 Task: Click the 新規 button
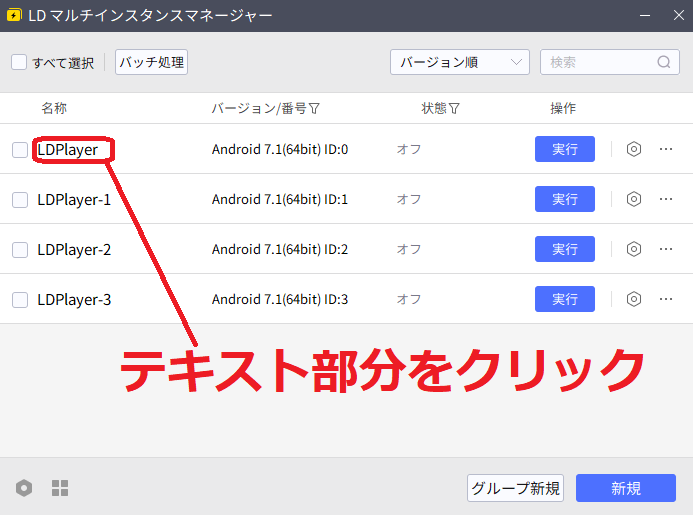(626, 488)
